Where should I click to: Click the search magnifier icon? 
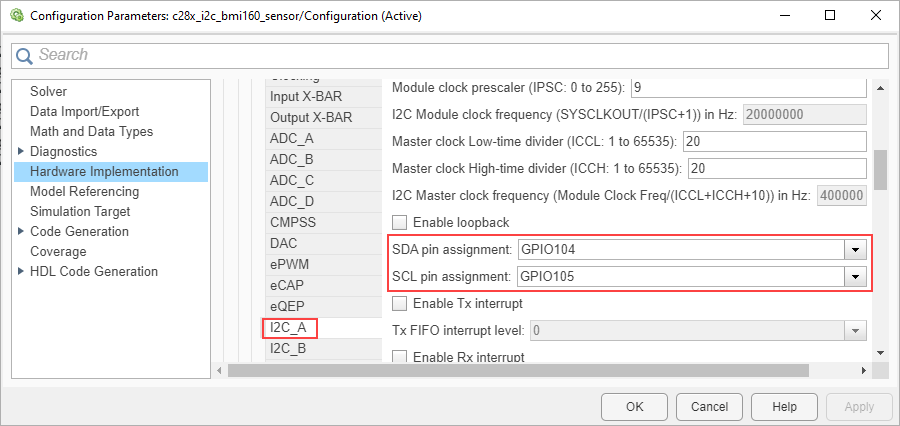point(24,55)
